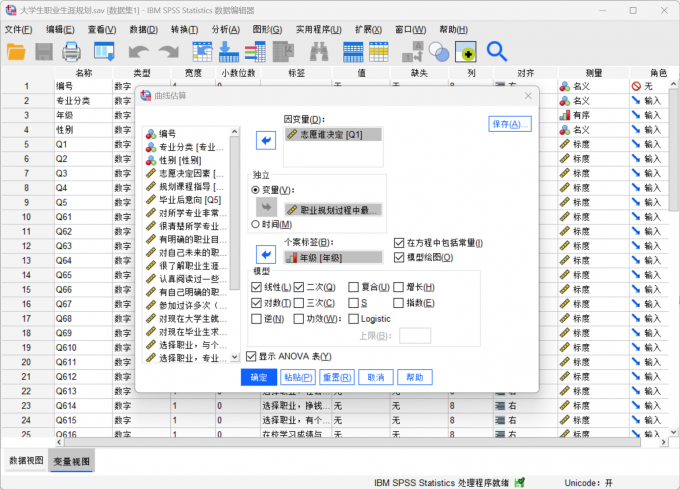Click the 测量 cell for 年级 row
The width and height of the screenshot is (680, 490).
click(x=593, y=115)
